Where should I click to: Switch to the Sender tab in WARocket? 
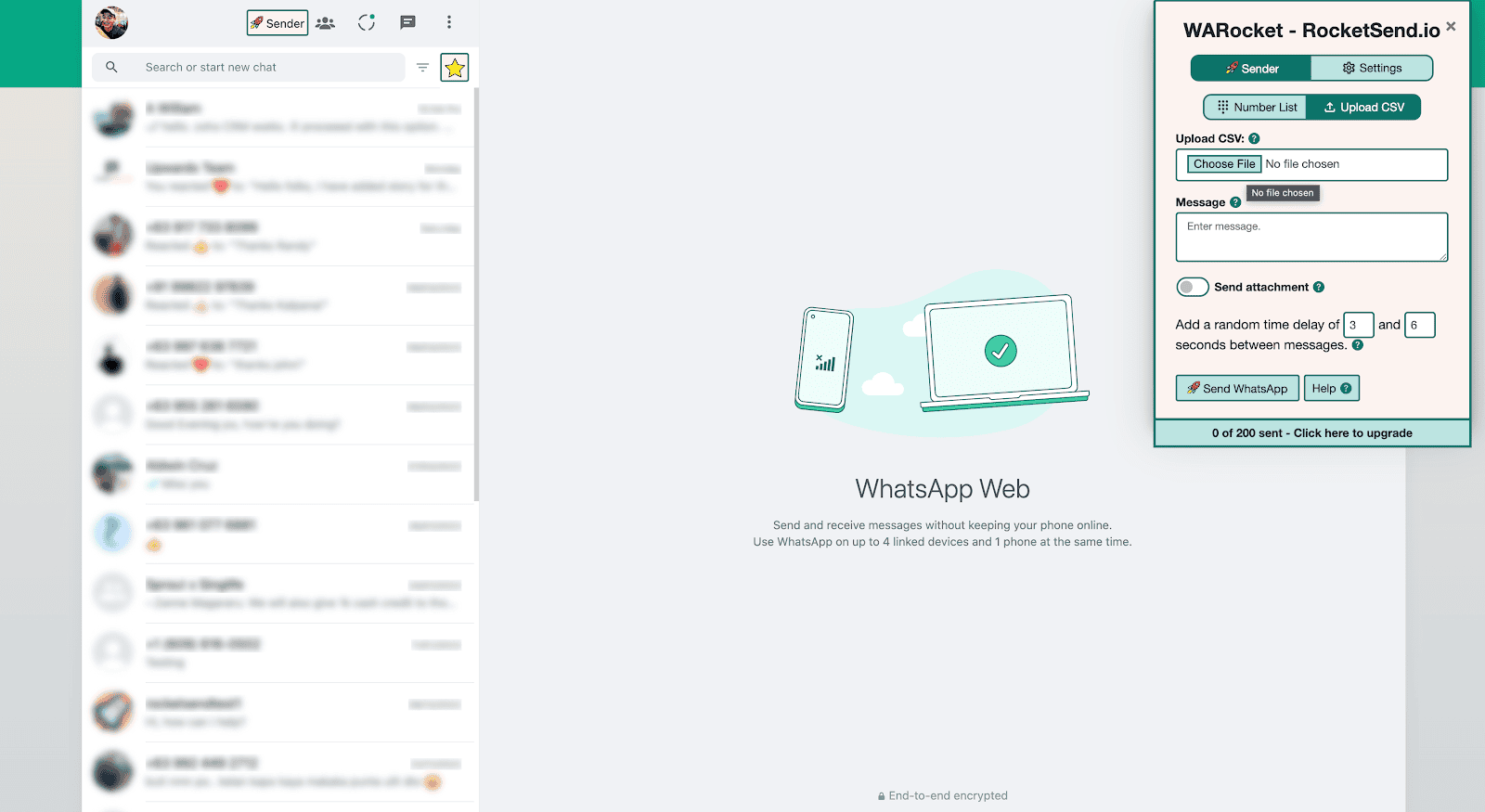pyautogui.click(x=1251, y=68)
